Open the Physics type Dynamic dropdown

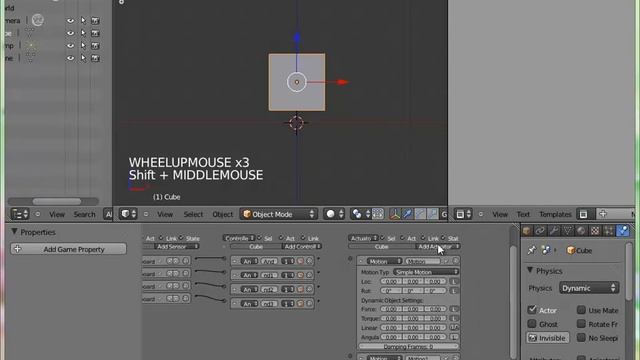(589, 288)
